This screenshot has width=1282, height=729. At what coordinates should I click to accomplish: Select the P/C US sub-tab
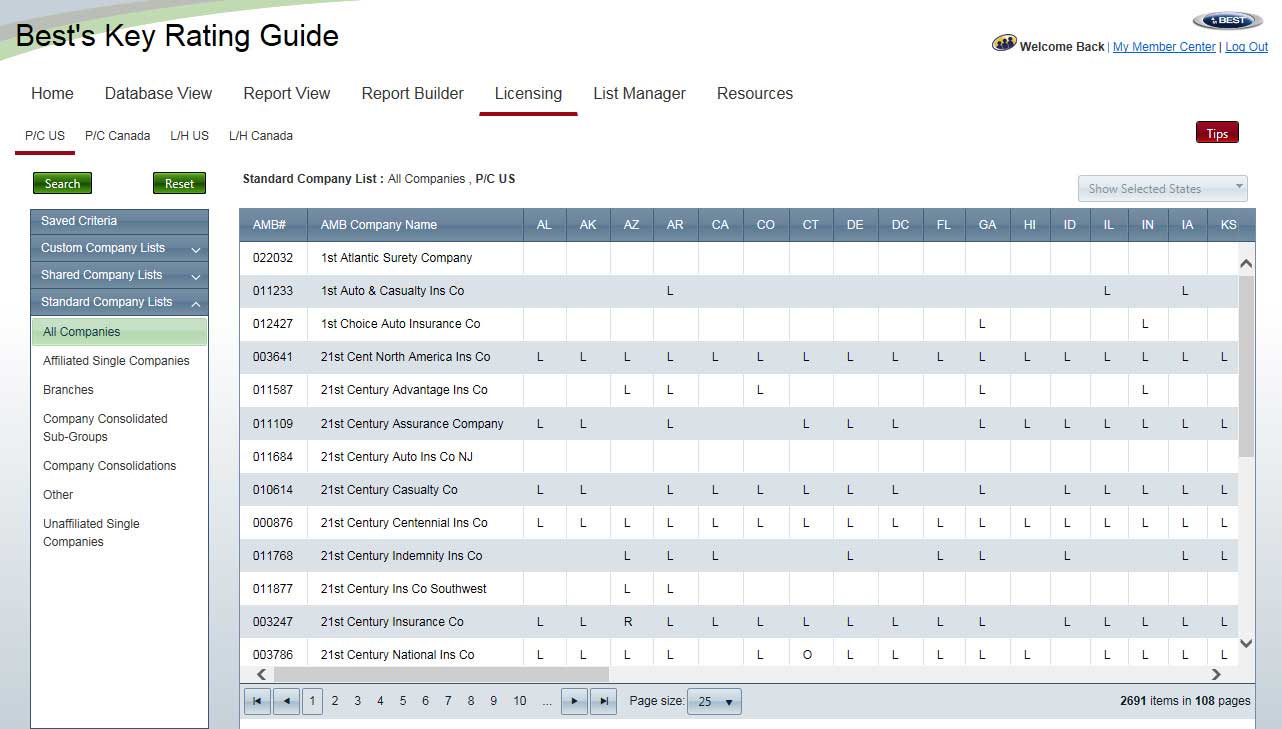(45, 135)
